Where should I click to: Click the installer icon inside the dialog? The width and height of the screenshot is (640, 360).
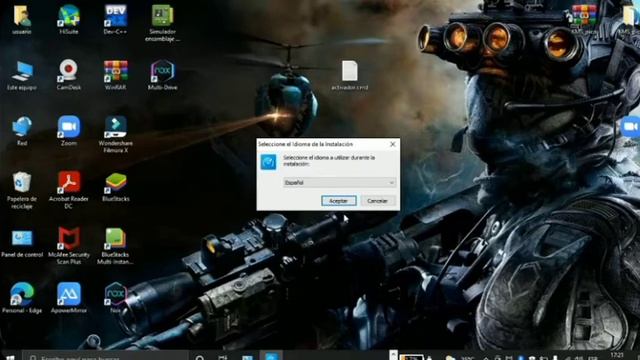(x=268, y=162)
